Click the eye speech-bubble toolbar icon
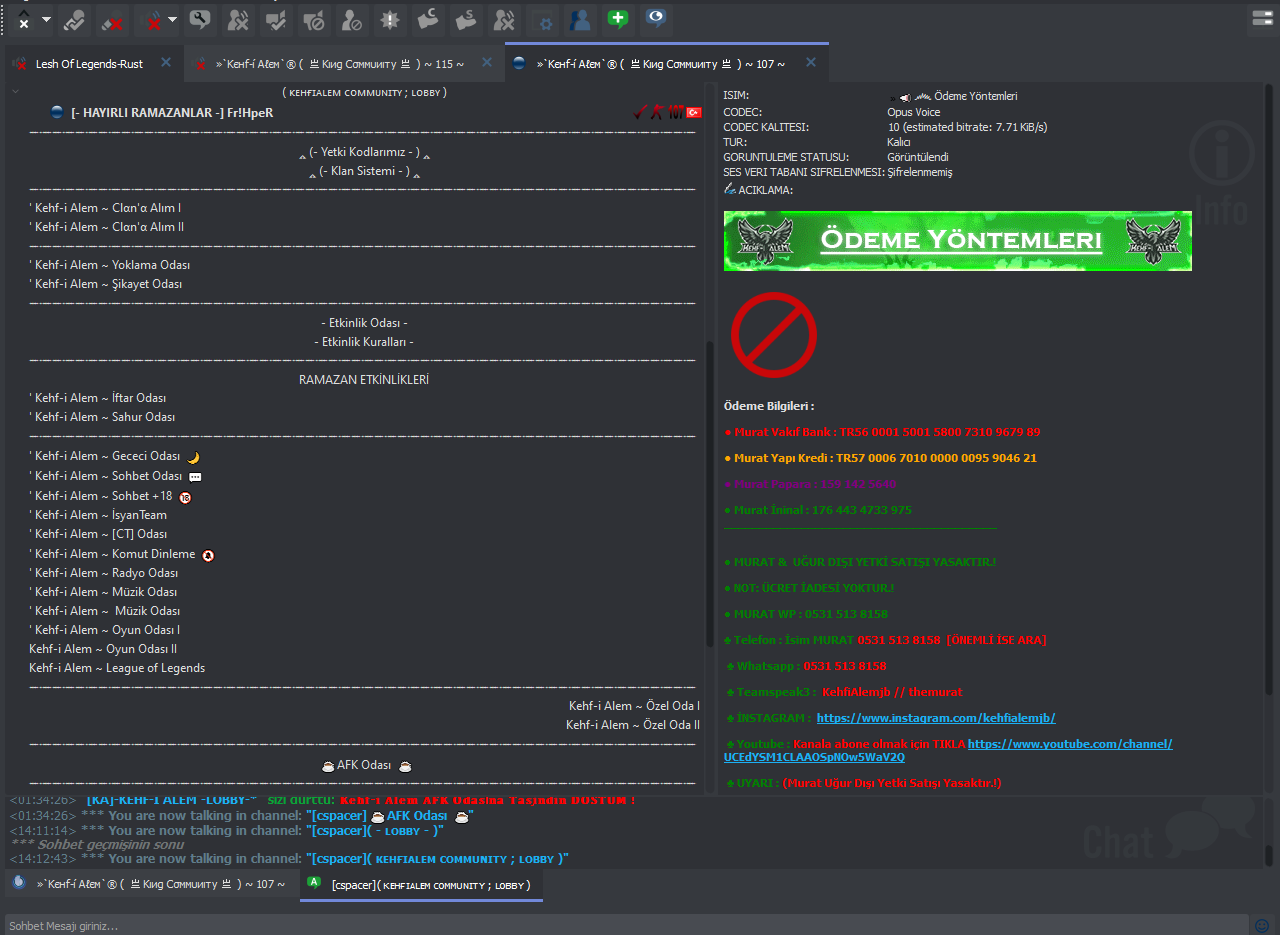 (x=656, y=19)
